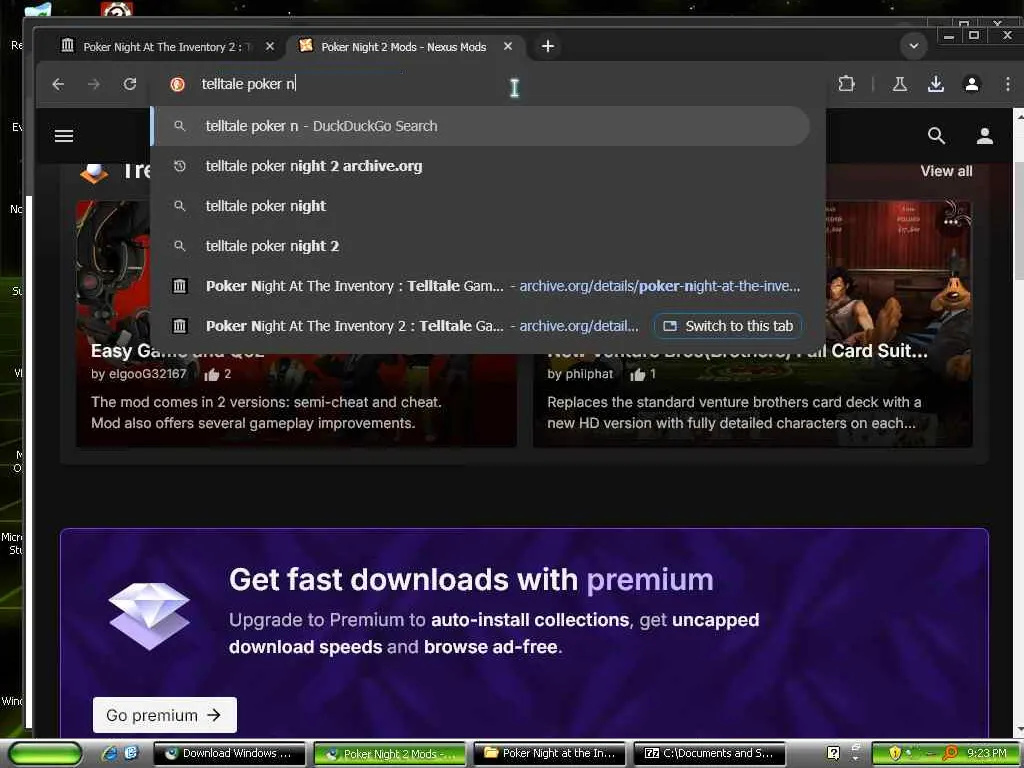Open author philphat profile link
Viewport: 1024px width, 768px height.
(589, 374)
